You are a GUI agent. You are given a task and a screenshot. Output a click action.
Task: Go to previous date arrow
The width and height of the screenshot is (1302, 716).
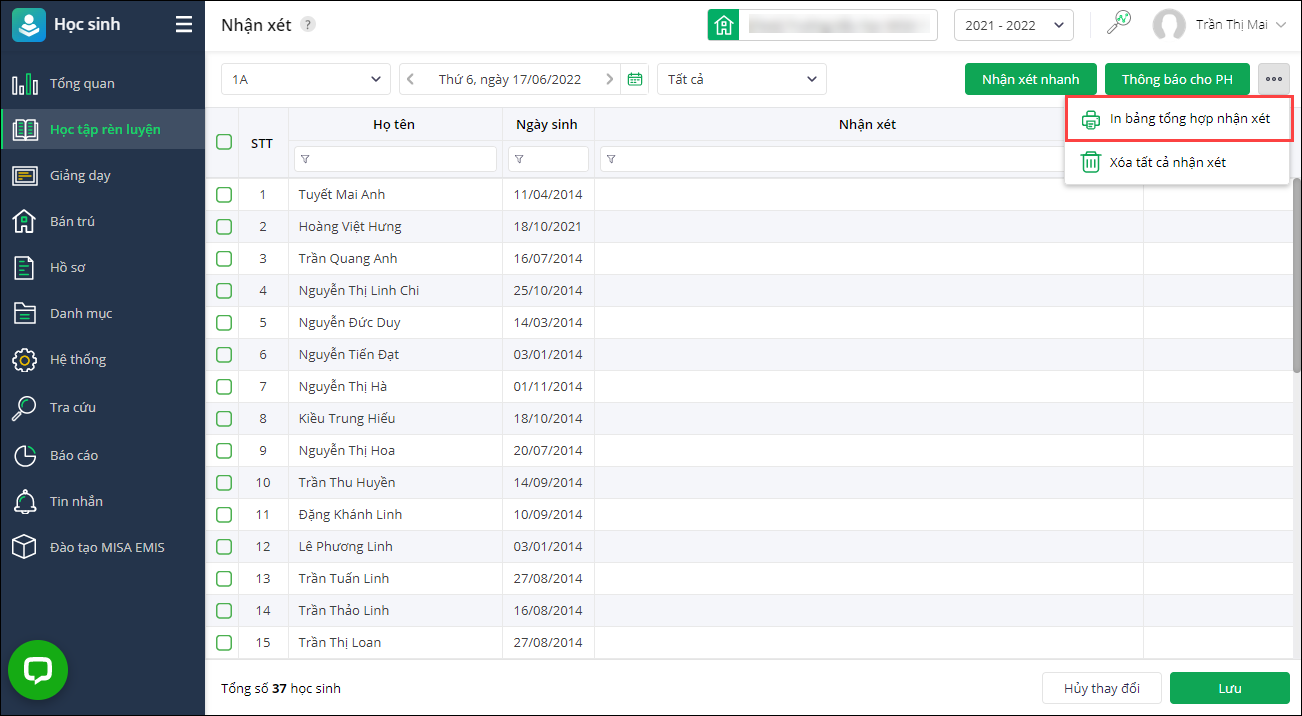click(x=411, y=79)
